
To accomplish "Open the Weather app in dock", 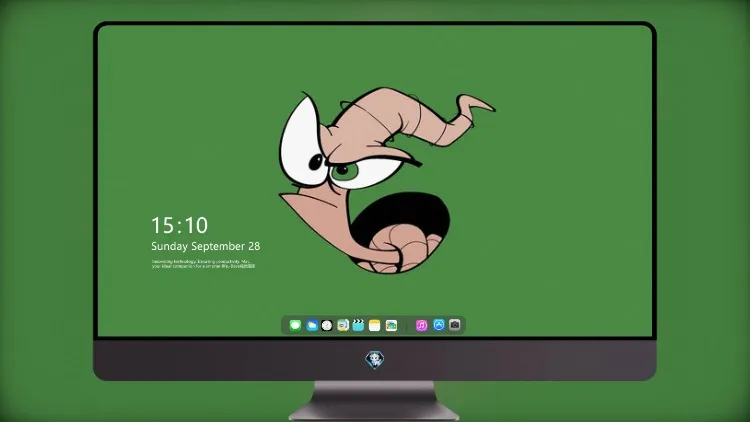I will tap(312, 325).
